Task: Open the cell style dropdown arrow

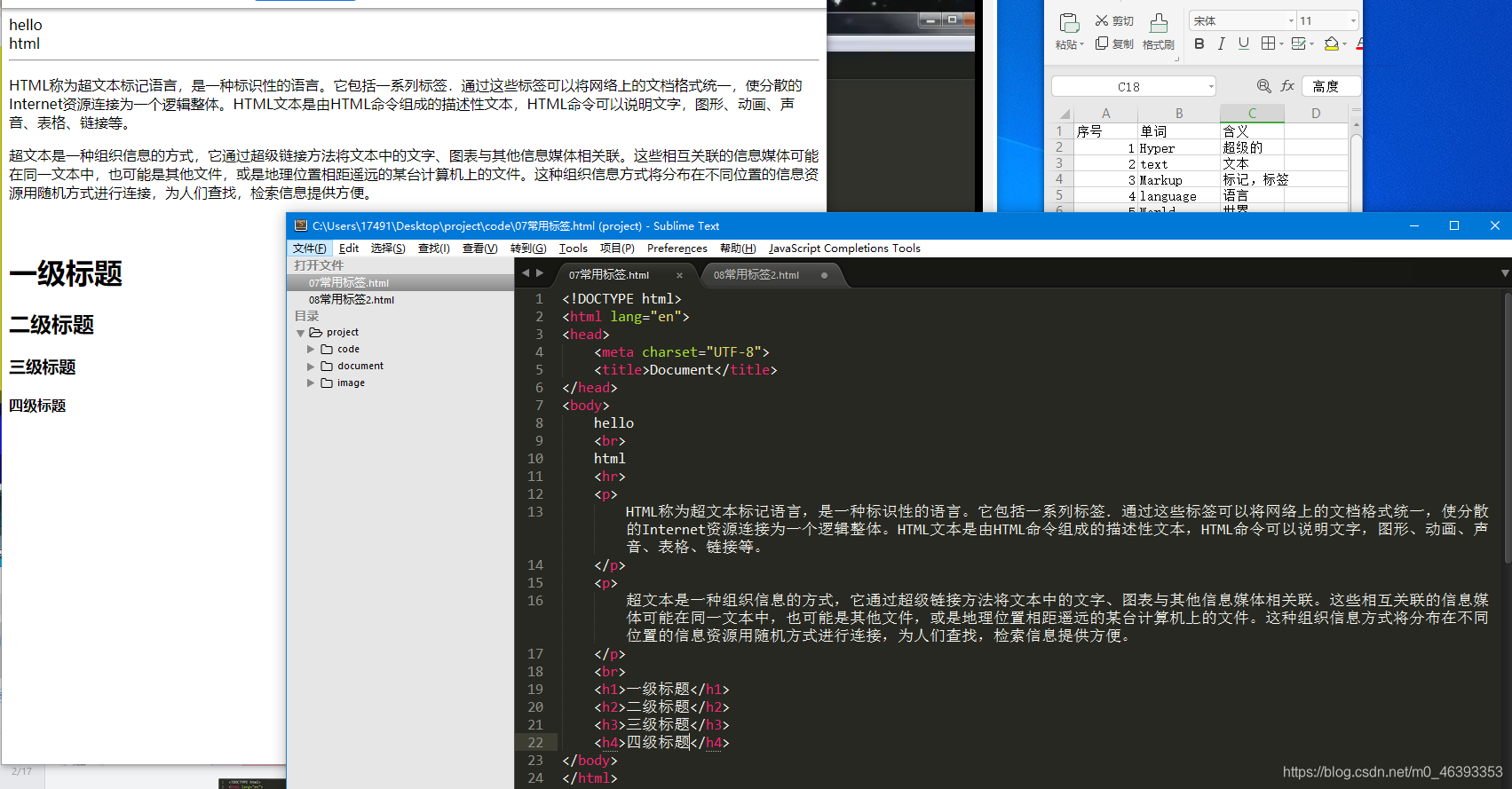Action: click(1311, 44)
